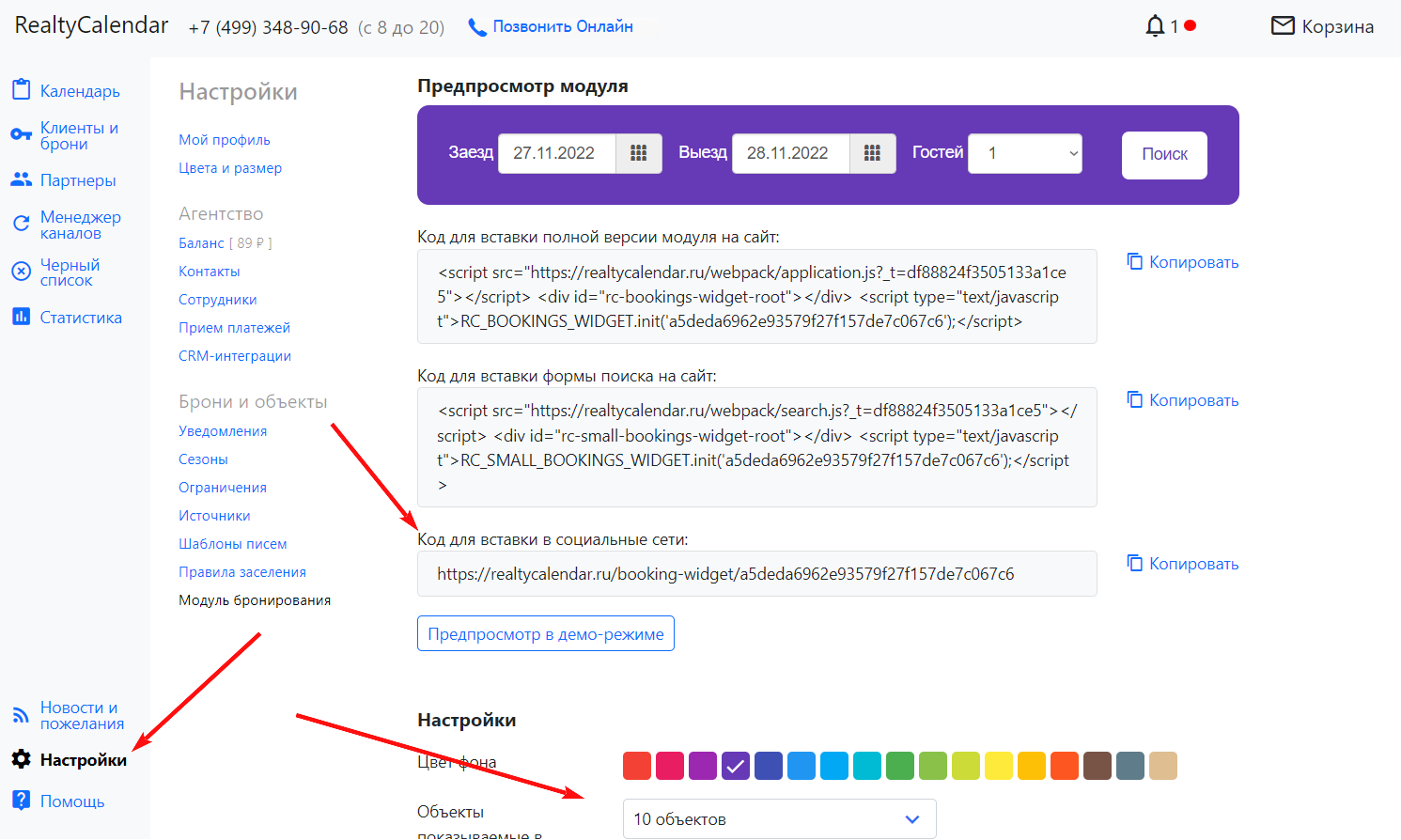Screen dimensions: 1401x840
Task: Click Копировать for social network code
Action: (1193, 564)
